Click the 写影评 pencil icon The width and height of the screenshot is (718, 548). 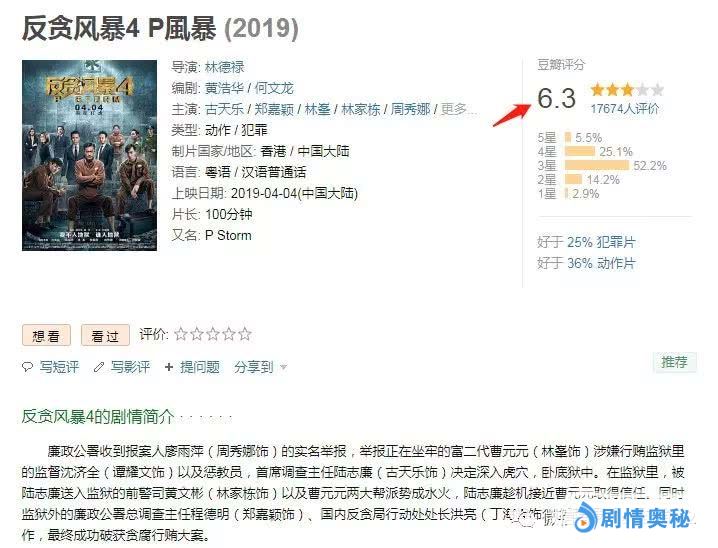[x=100, y=368]
